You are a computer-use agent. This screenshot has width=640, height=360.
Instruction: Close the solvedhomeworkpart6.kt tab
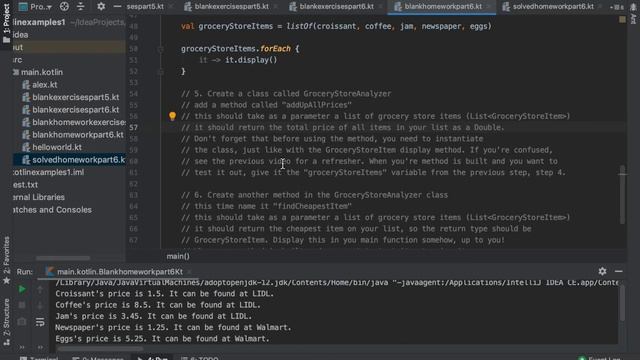click(x=600, y=7)
